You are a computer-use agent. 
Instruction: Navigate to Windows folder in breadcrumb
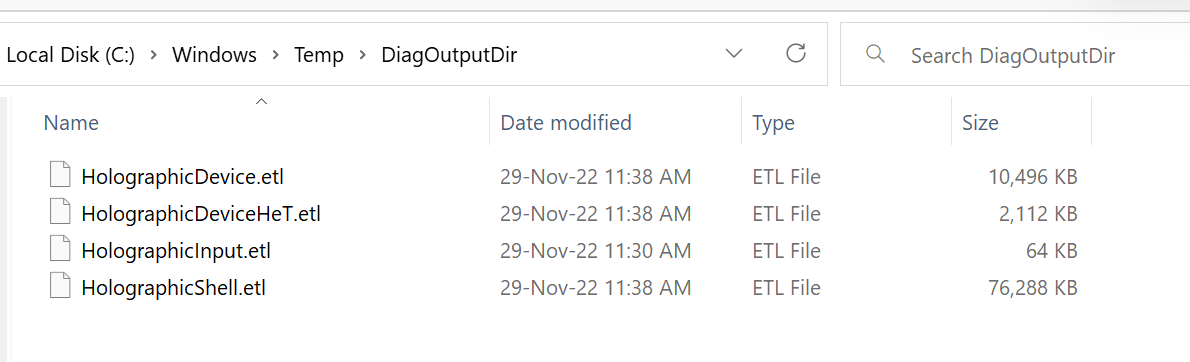[x=214, y=55]
